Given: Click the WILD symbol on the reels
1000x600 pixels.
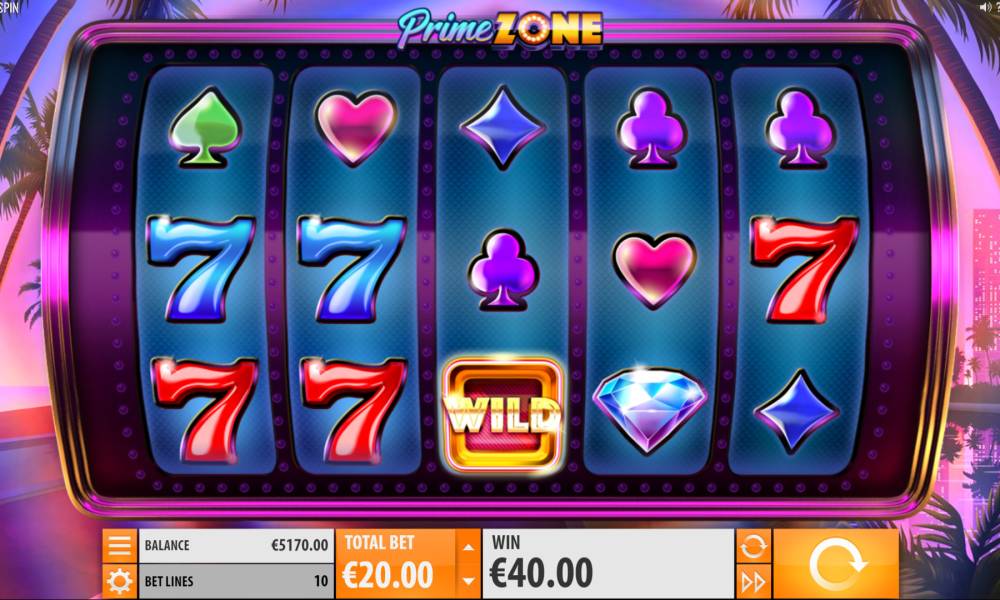Looking at the screenshot, I should click(503, 416).
